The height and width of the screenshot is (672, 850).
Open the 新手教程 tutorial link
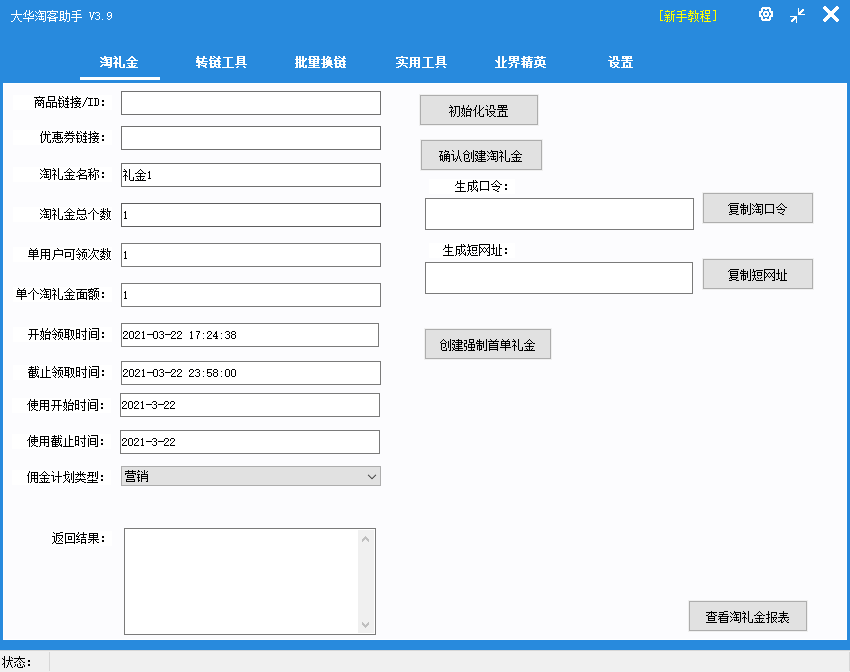[688, 16]
